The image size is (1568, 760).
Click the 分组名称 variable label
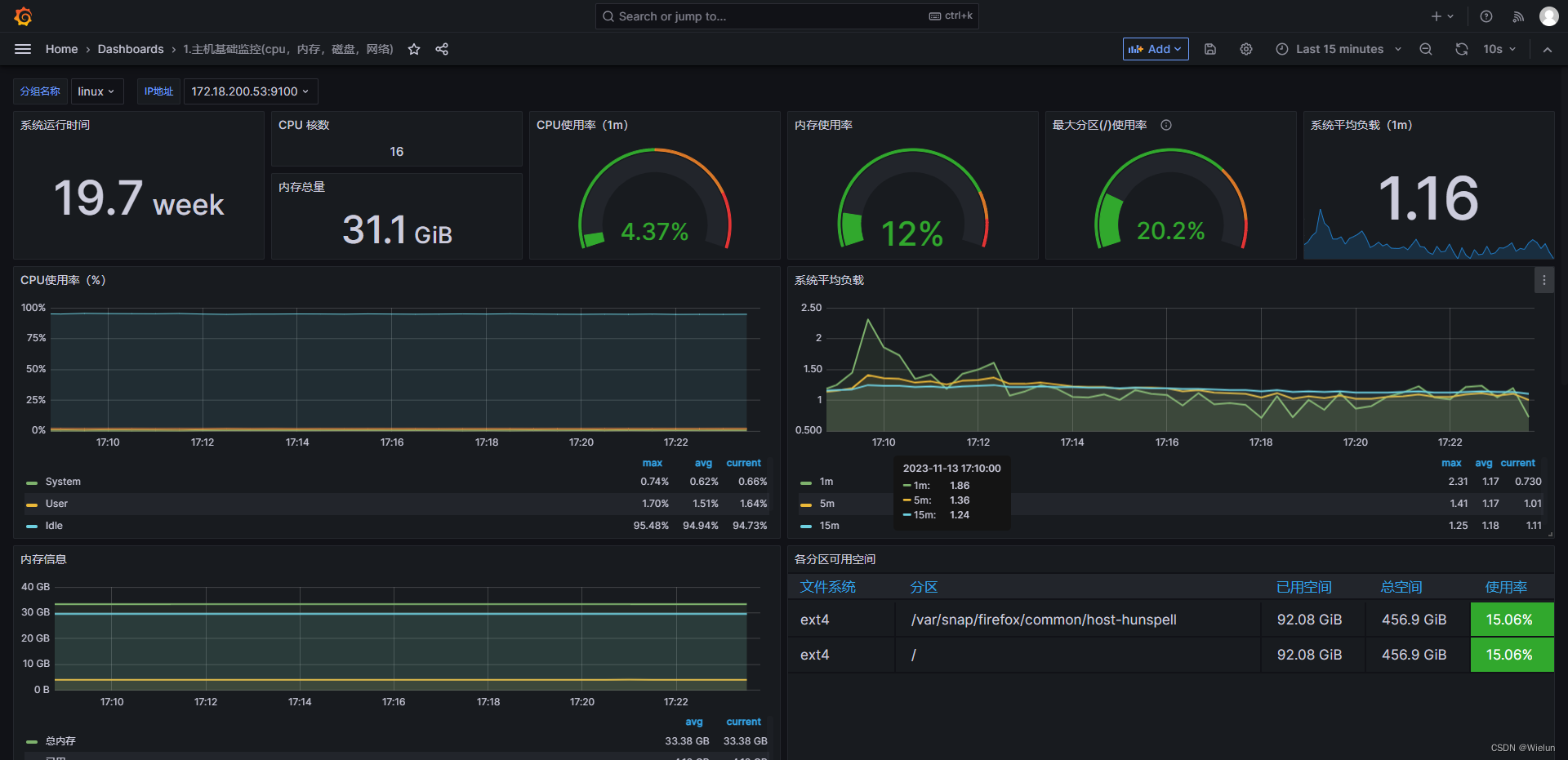[41, 91]
